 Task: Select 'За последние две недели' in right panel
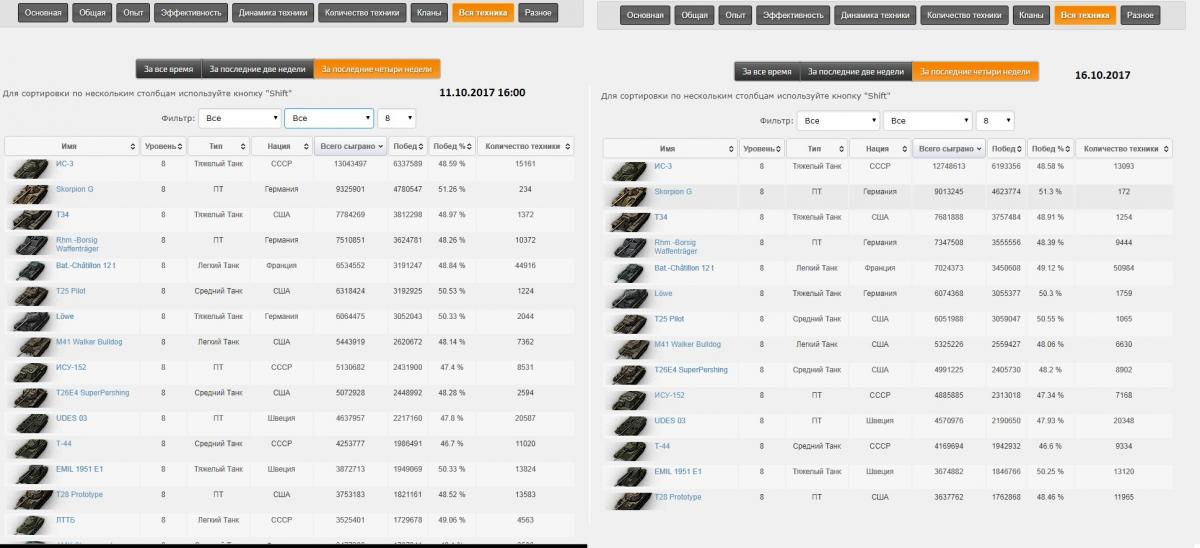855,71
